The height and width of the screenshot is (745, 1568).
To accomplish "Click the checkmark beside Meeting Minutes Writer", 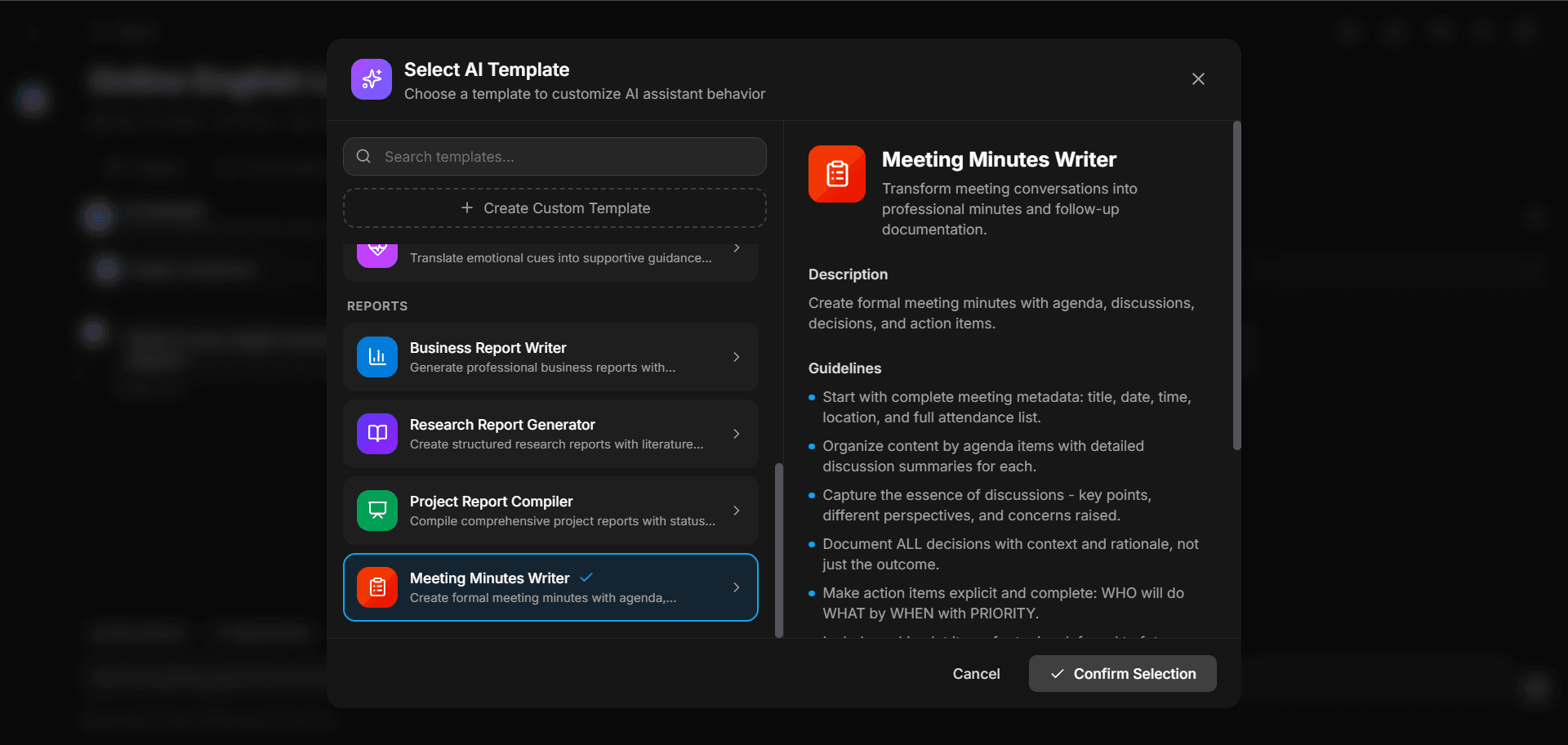I will click(x=586, y=578).
